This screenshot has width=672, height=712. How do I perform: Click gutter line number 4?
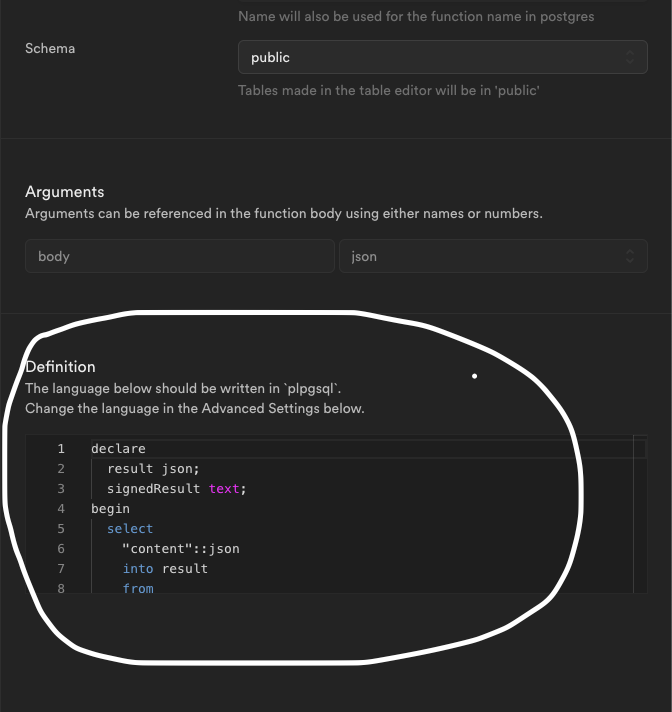point(61,509)
